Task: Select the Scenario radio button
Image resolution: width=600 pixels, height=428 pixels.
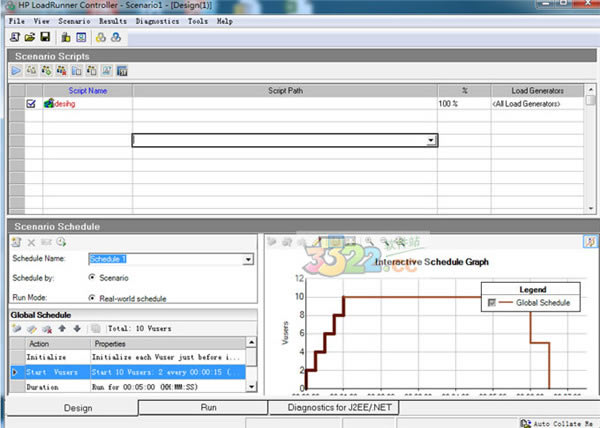Action: pos(93,277)
